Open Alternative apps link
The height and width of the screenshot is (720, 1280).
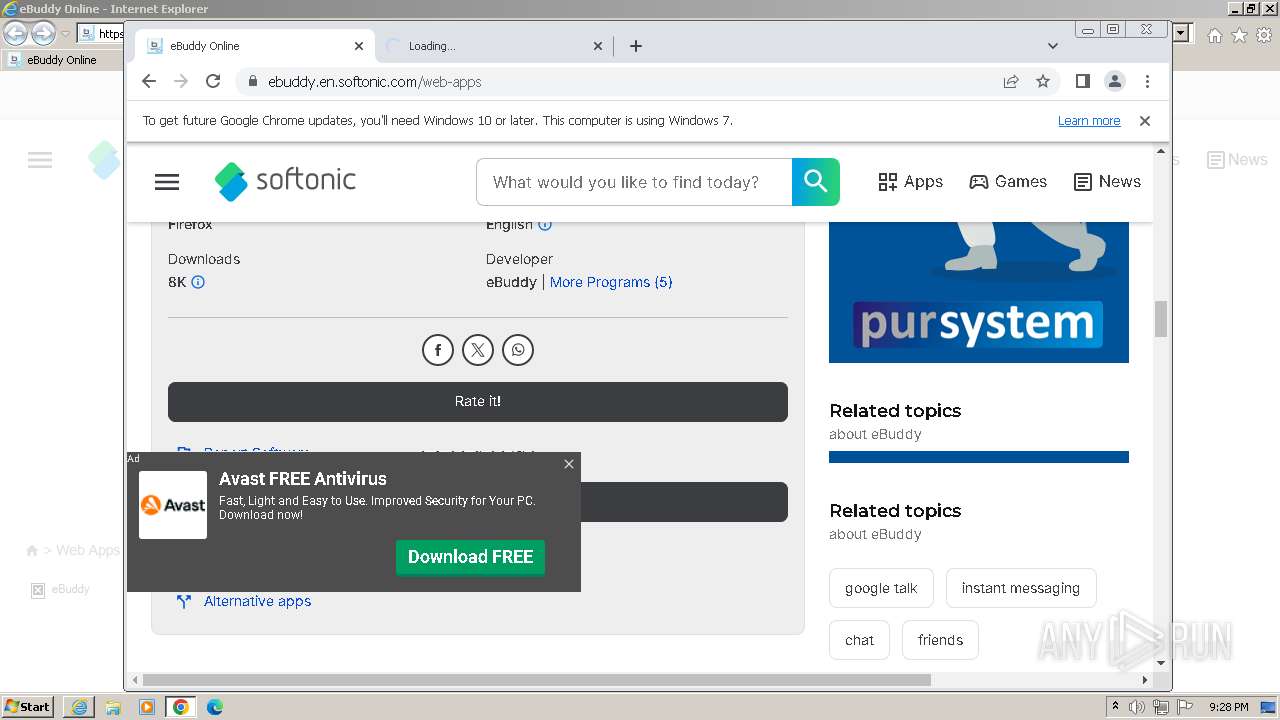click(257, 601)
